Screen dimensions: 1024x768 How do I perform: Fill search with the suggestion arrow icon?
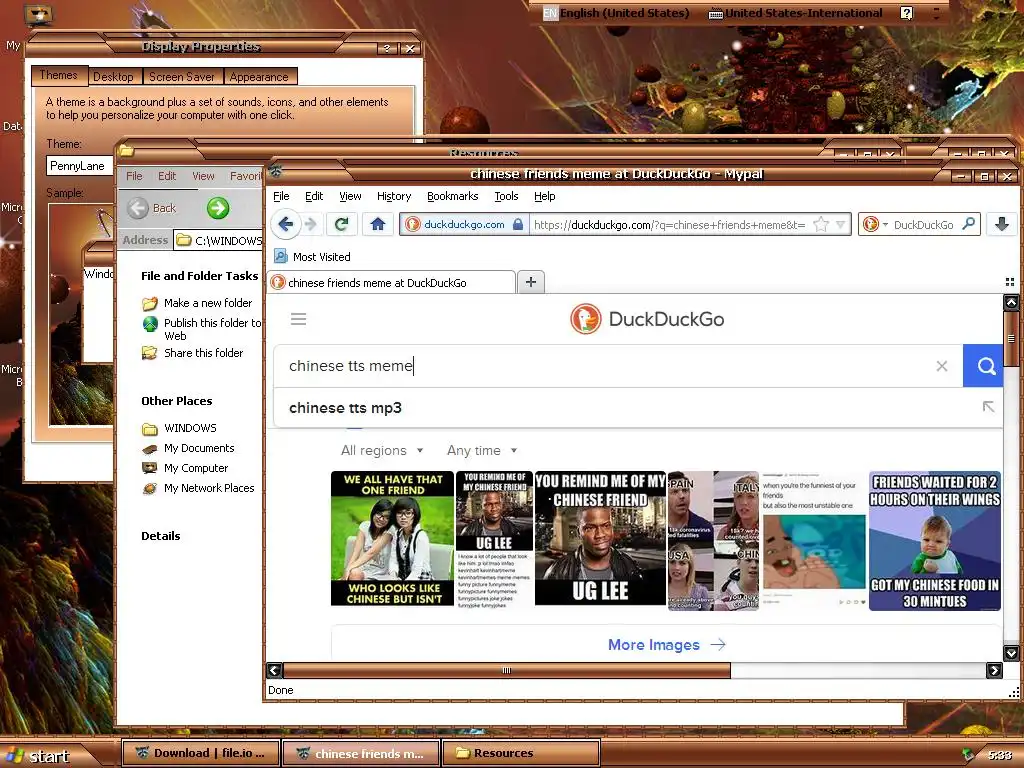tap(989, 407)
